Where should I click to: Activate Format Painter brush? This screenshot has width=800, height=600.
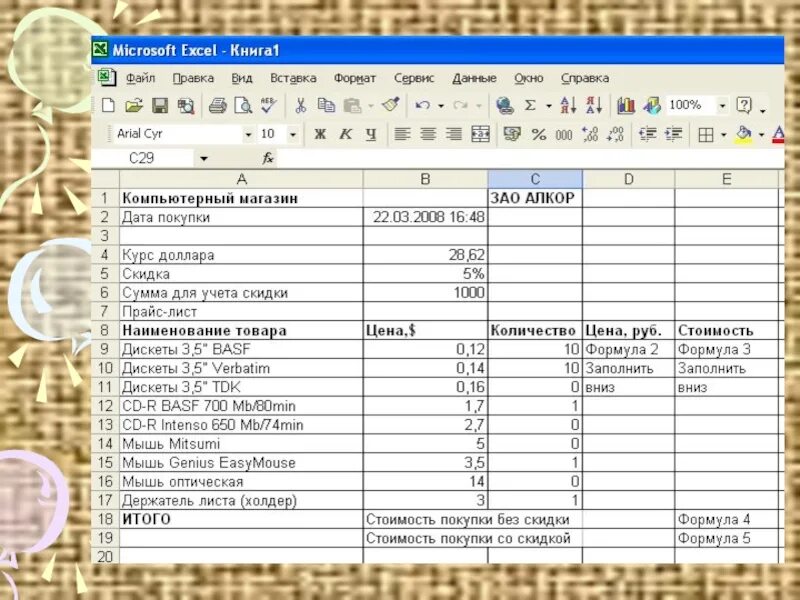tap(390, 105)
